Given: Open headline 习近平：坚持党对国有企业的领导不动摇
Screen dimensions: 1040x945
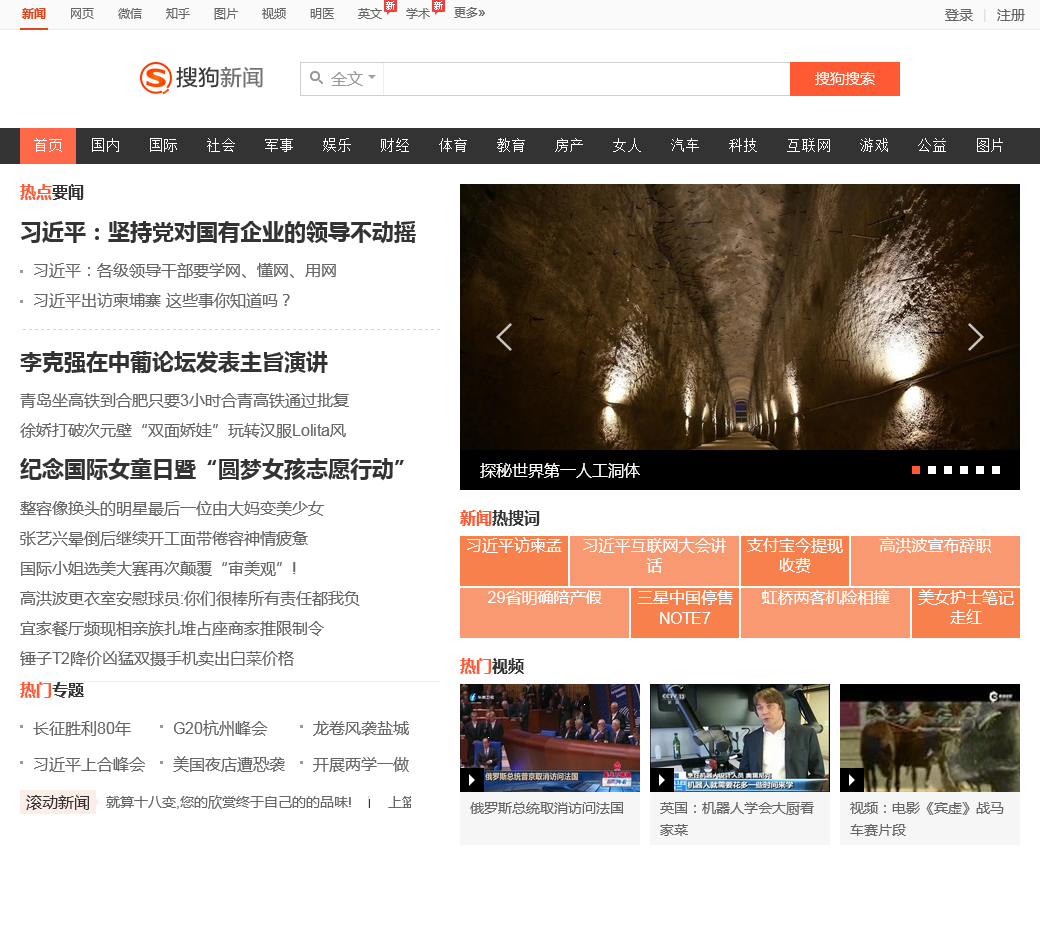Looking at the screenshot, I should [218, 233].
